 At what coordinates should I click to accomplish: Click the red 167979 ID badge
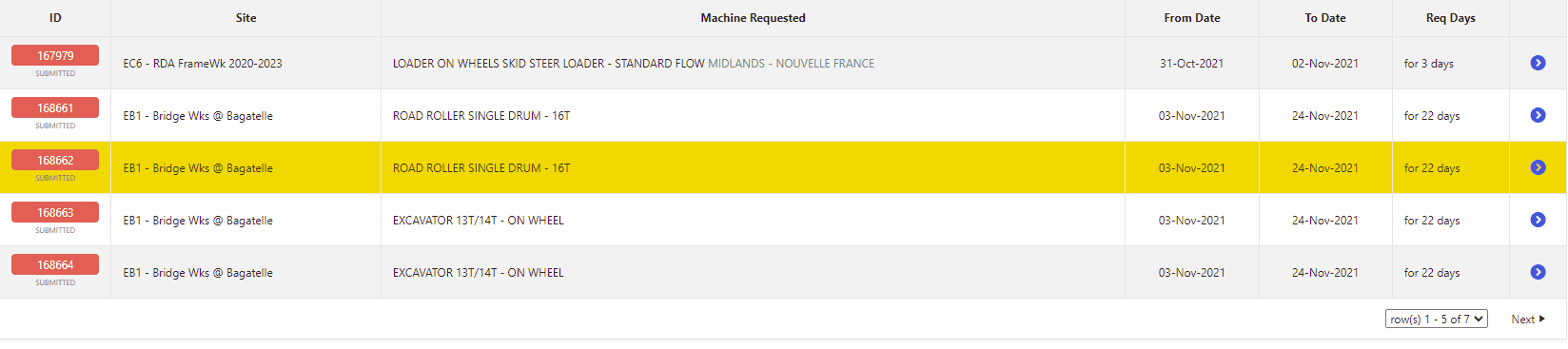[x=55, y=56]
